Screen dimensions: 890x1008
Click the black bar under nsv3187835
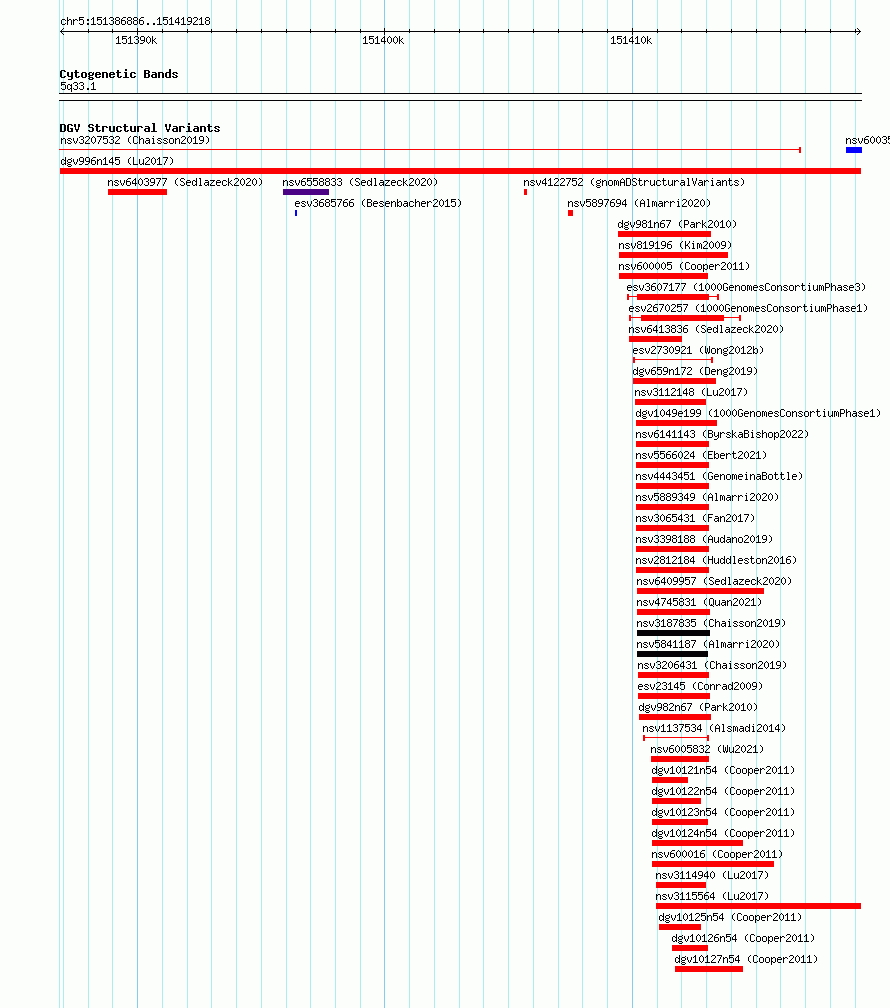(673, 633)
